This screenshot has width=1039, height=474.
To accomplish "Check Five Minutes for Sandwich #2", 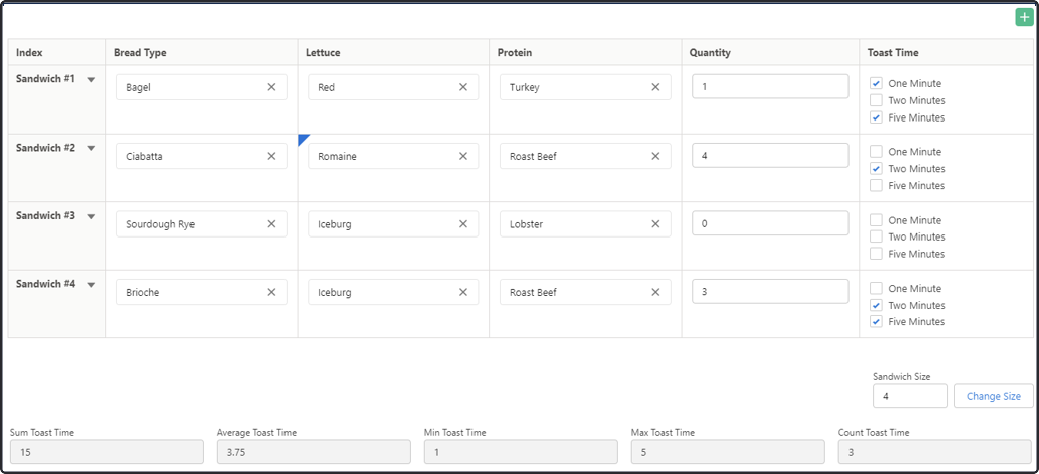I will click(x=876, y=186).
